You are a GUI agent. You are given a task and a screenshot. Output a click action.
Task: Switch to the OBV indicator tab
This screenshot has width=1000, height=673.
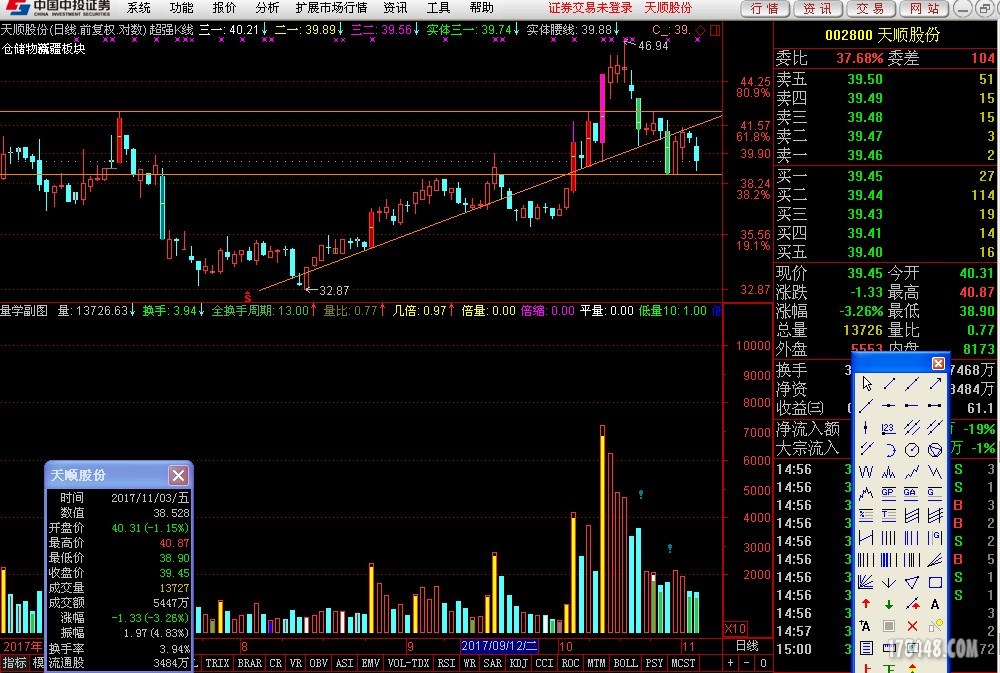(x=318, y=663)
